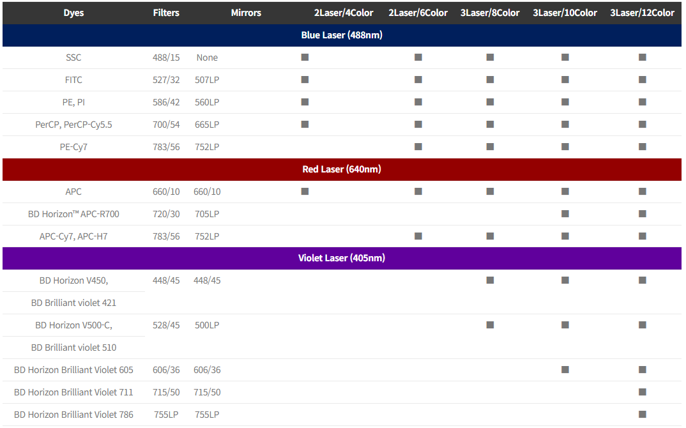686x428 pixels.
Task: Click the Blue Laser (488nm) banner
Action: (x=342, y=36)
